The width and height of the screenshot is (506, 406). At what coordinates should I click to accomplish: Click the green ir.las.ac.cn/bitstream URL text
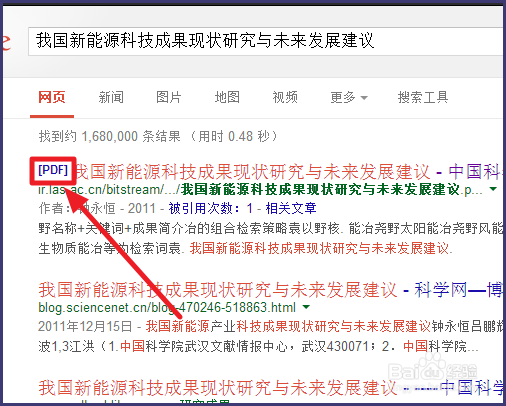pyautogui.click(x=260, y=190)
